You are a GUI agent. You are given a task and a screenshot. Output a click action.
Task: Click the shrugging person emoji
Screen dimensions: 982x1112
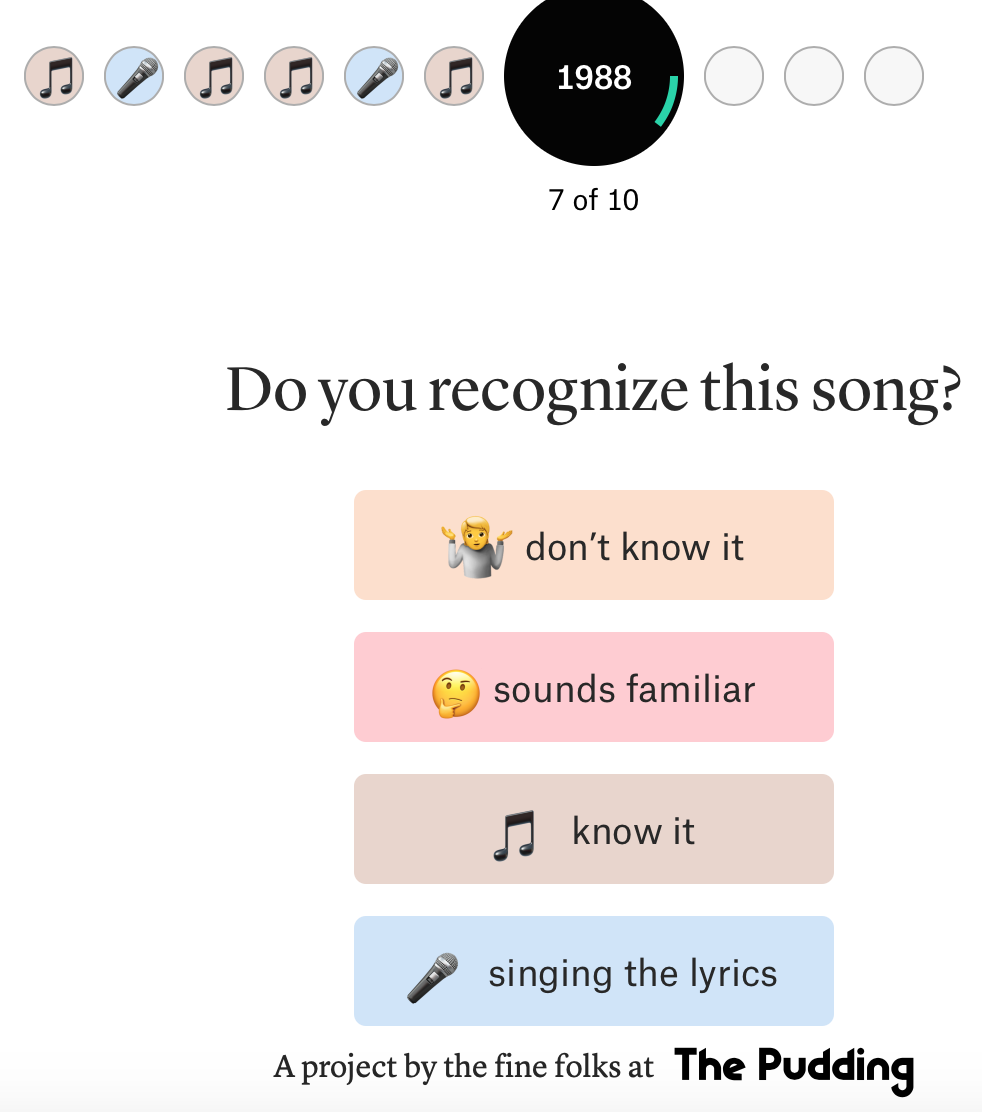tap(476, 546)
